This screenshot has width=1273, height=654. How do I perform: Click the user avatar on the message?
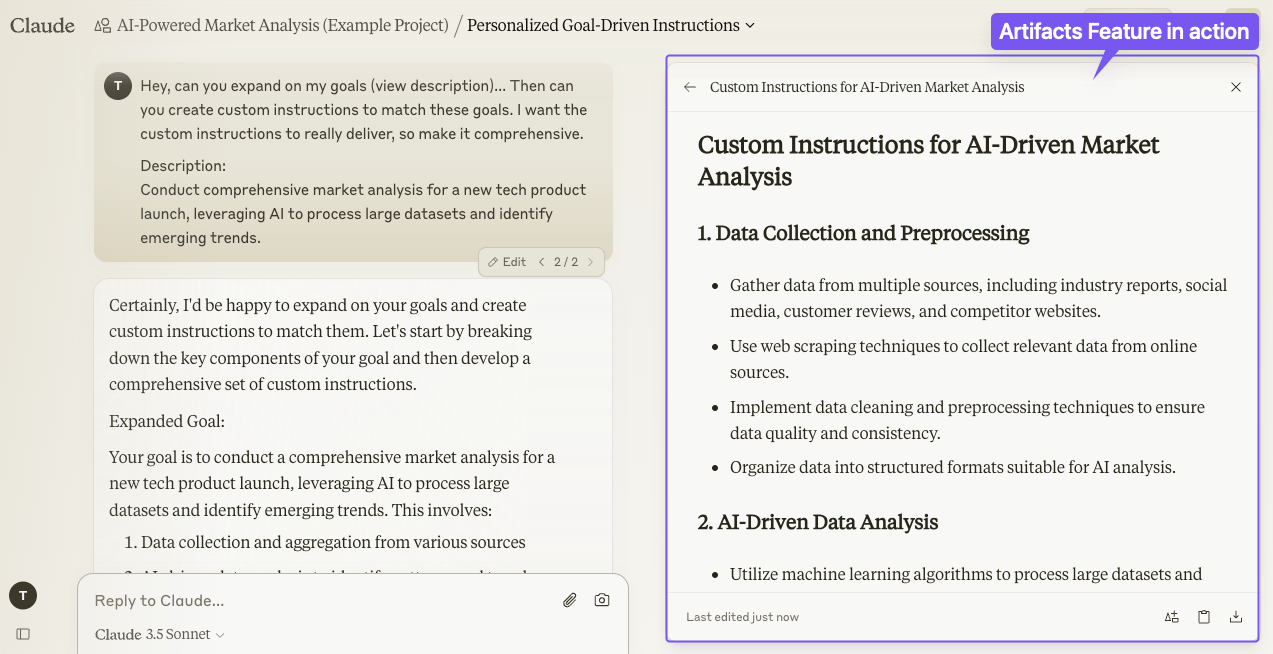tap(118, 86)
